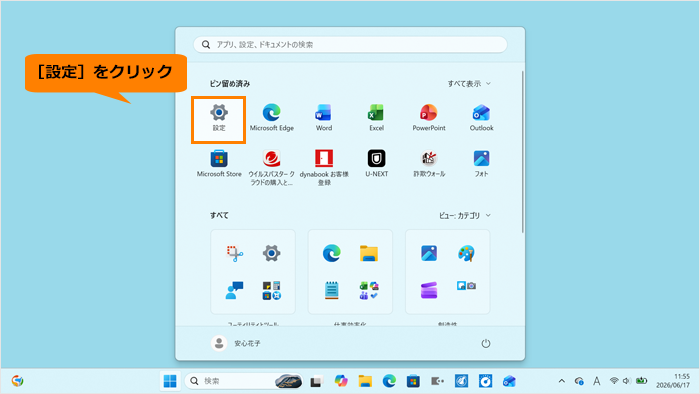Launch Microsoft Edge from pinned apps
This screenshot has width=700, height=394.
tap(271, 118)
